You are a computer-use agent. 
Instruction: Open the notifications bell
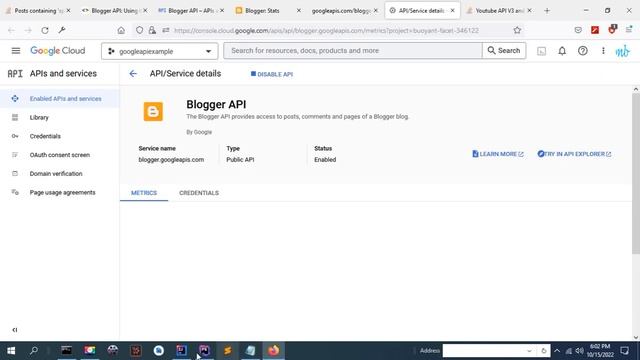(x=562, y=51)
